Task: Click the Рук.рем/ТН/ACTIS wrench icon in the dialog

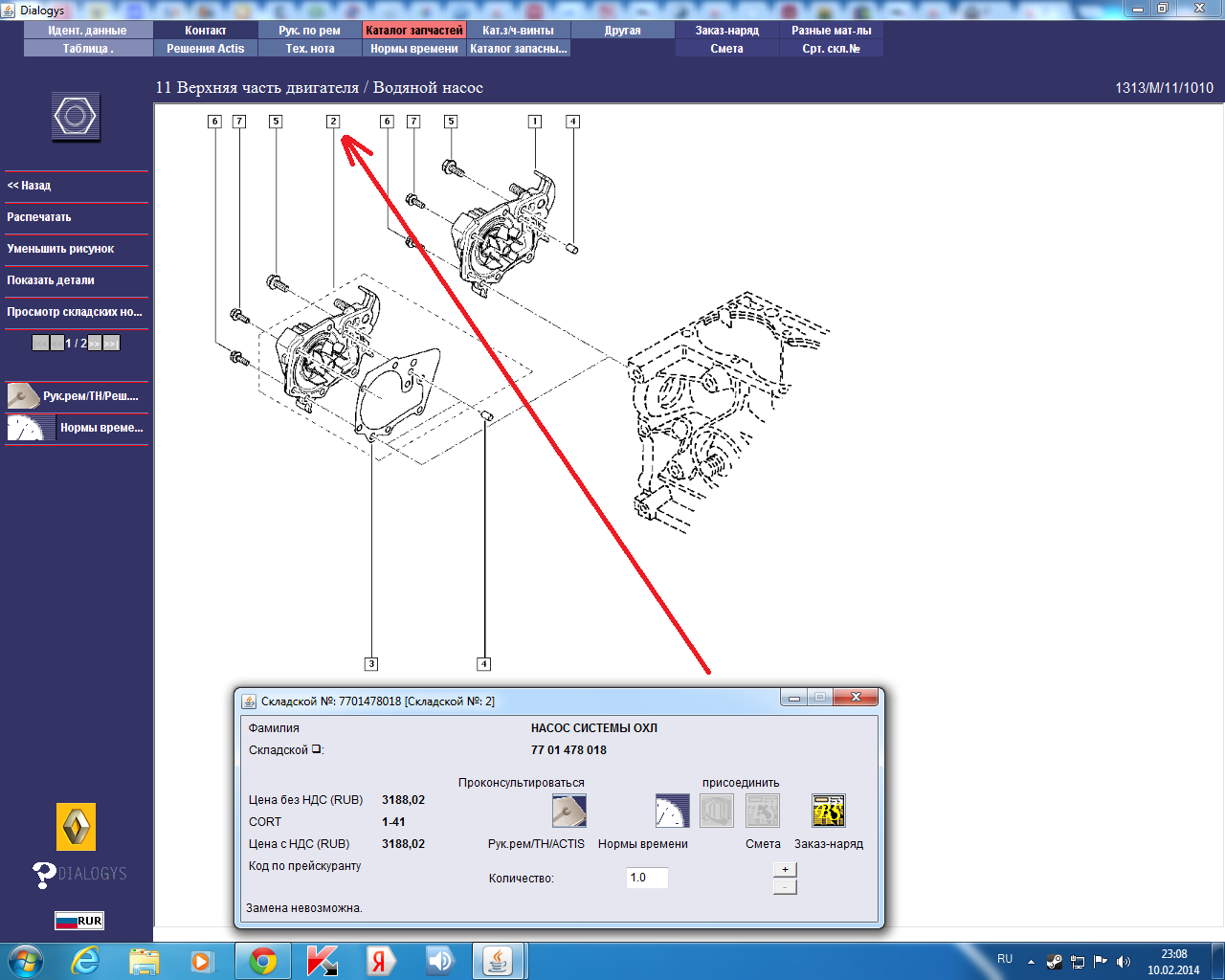Action: point(569,811)
